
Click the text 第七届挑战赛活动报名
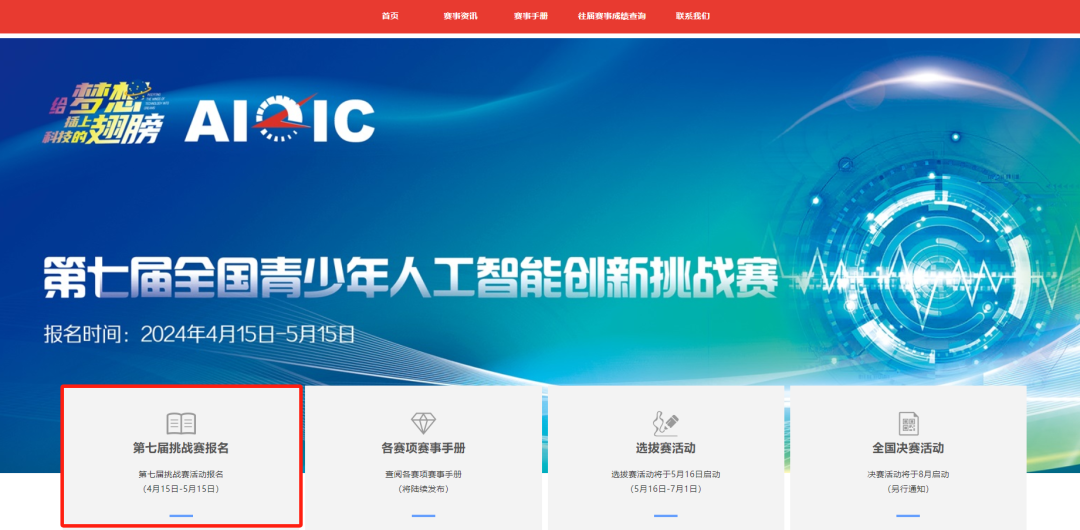(x=181, y=474)
